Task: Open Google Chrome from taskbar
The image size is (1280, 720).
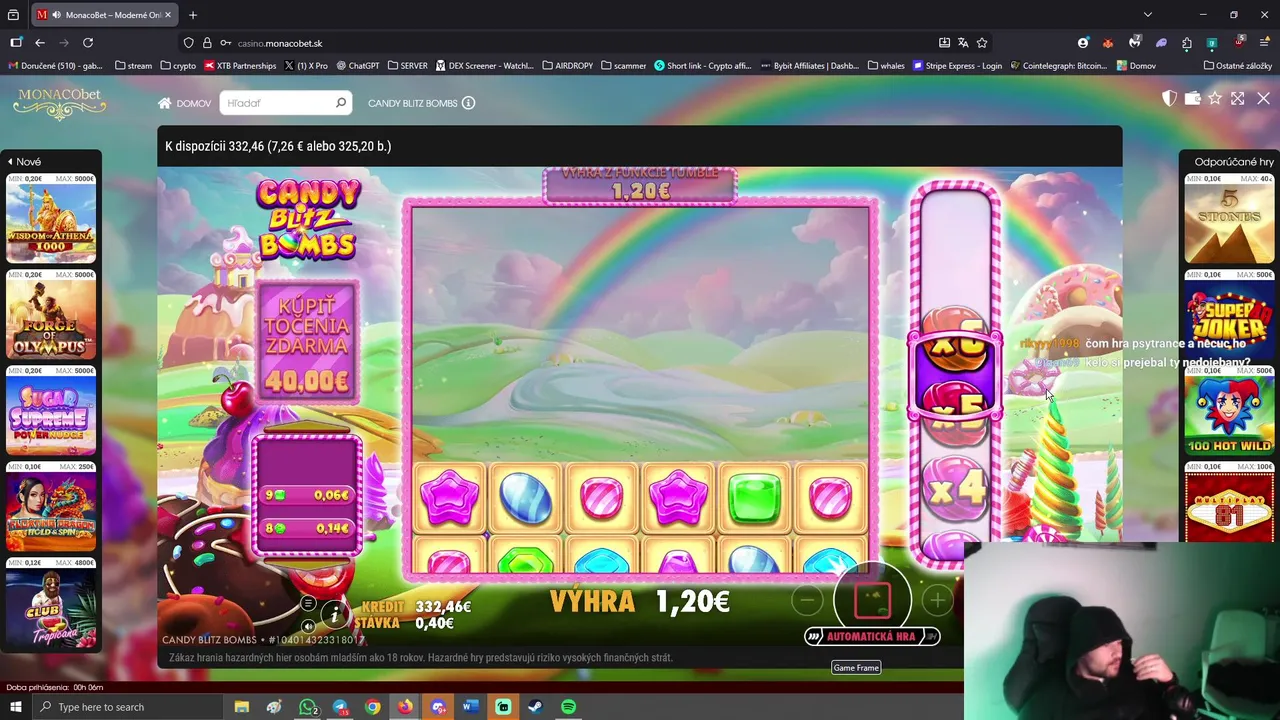Action: (373, 707)
